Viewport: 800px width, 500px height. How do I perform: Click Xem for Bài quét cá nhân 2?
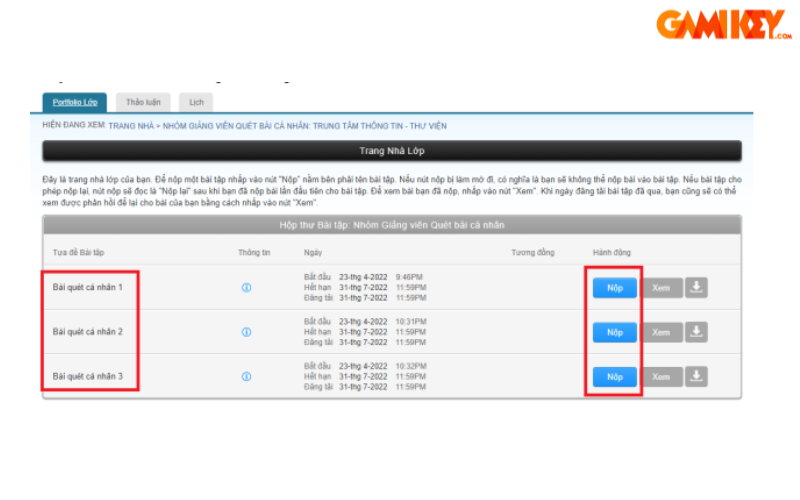point(660,332)
